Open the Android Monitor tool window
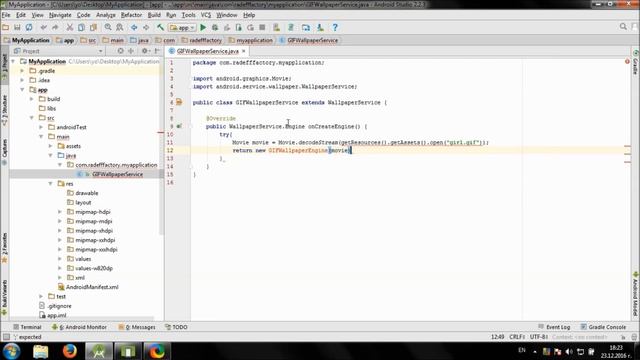The image size is (640, 360). (x=79, y=327)
